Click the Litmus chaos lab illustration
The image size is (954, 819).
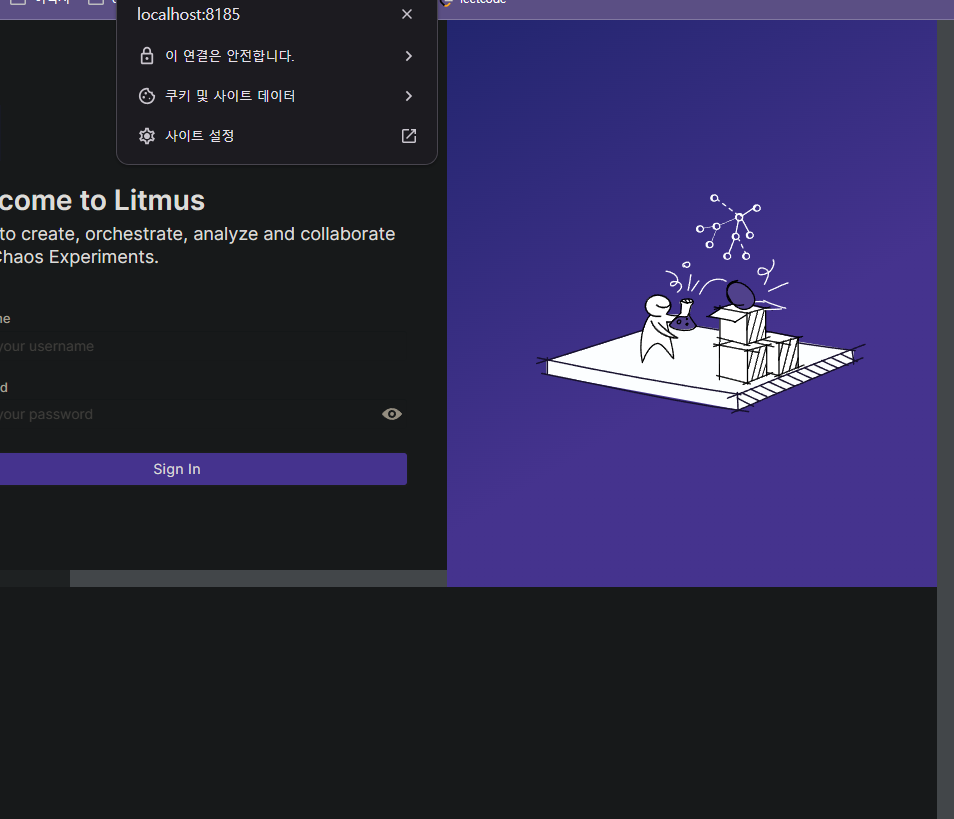[700, 303]
